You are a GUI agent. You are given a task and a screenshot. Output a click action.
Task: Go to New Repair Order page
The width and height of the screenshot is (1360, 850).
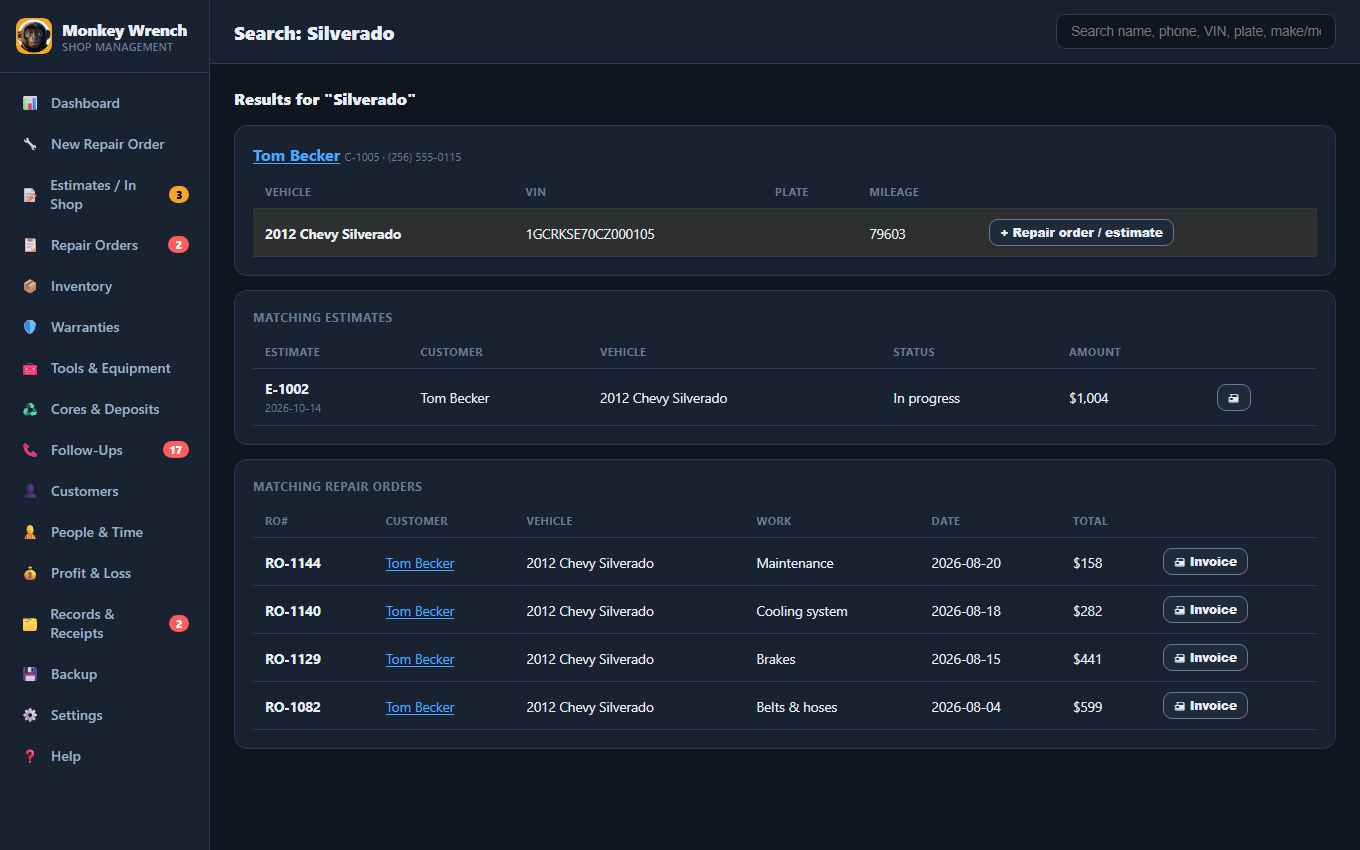coord(104,144)
